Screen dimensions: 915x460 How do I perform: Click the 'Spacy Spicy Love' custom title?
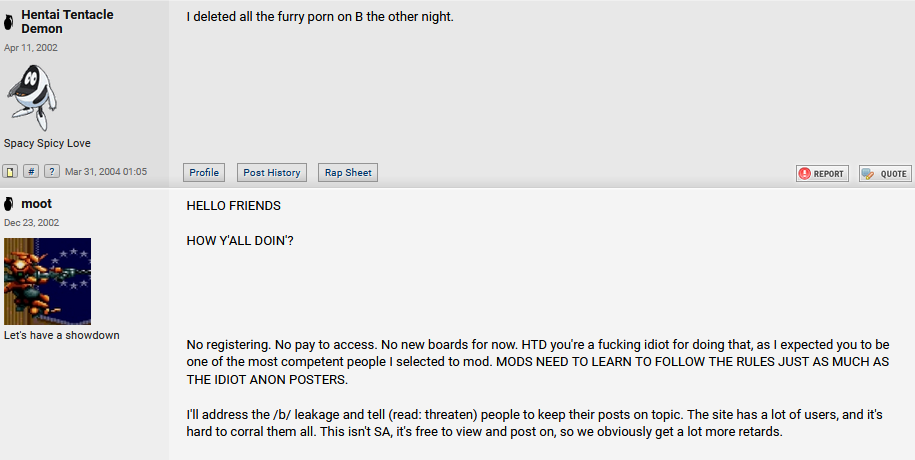pyautogui.click(x=47, y=143)
